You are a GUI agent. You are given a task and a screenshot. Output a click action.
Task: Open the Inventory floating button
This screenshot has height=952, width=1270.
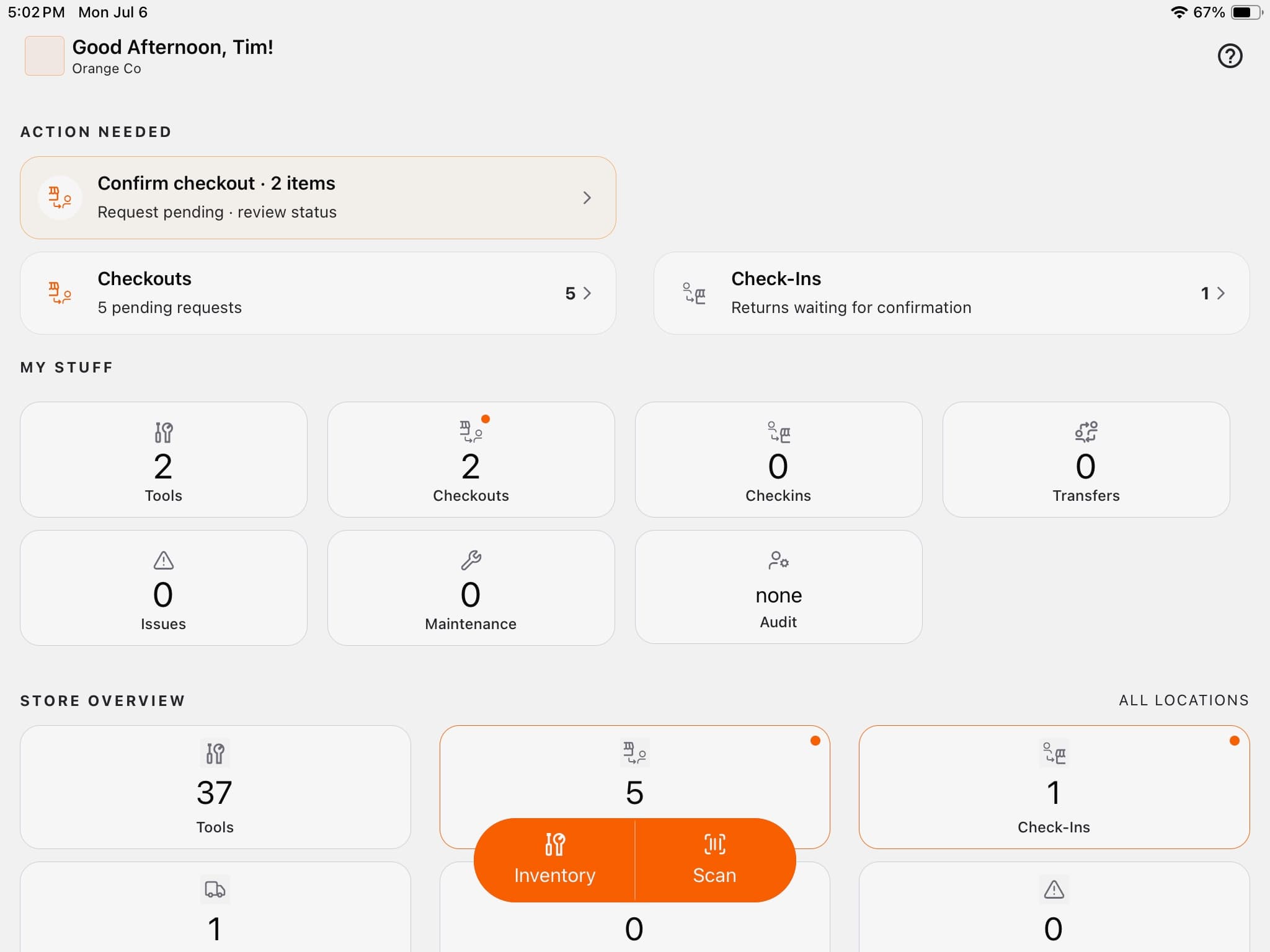pos(554,860)
